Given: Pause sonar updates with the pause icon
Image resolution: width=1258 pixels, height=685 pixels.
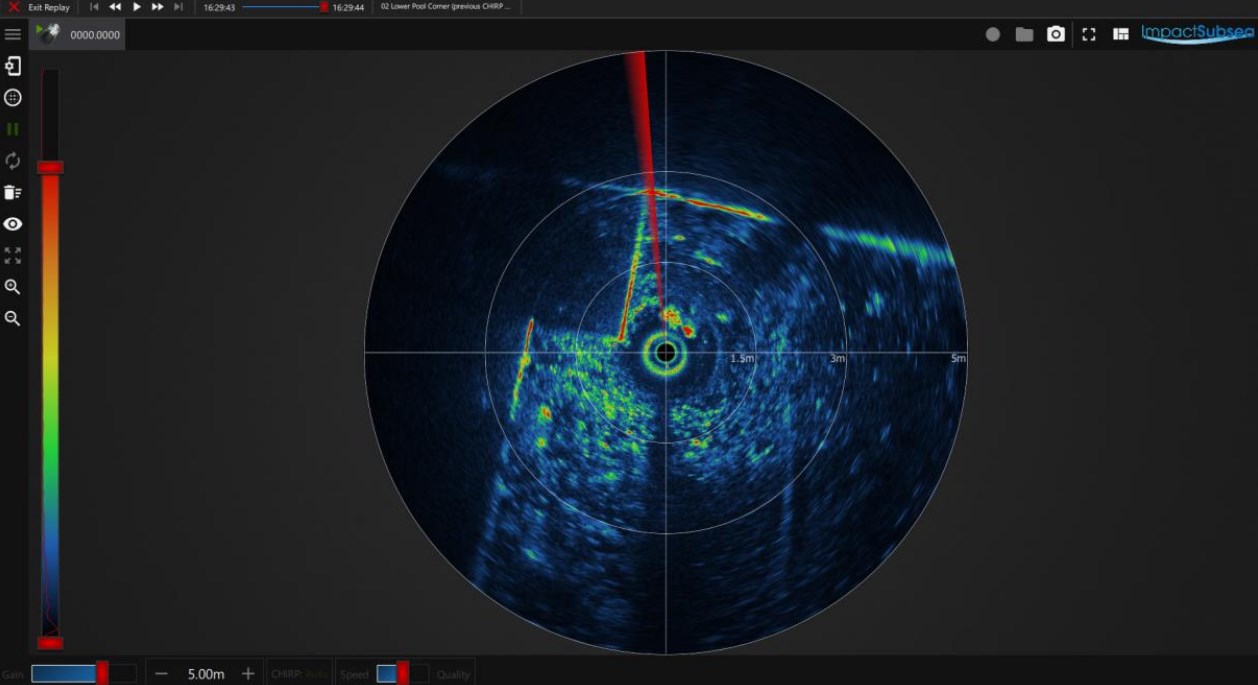Looking at the screenshot, I should (x=13, y=128).
